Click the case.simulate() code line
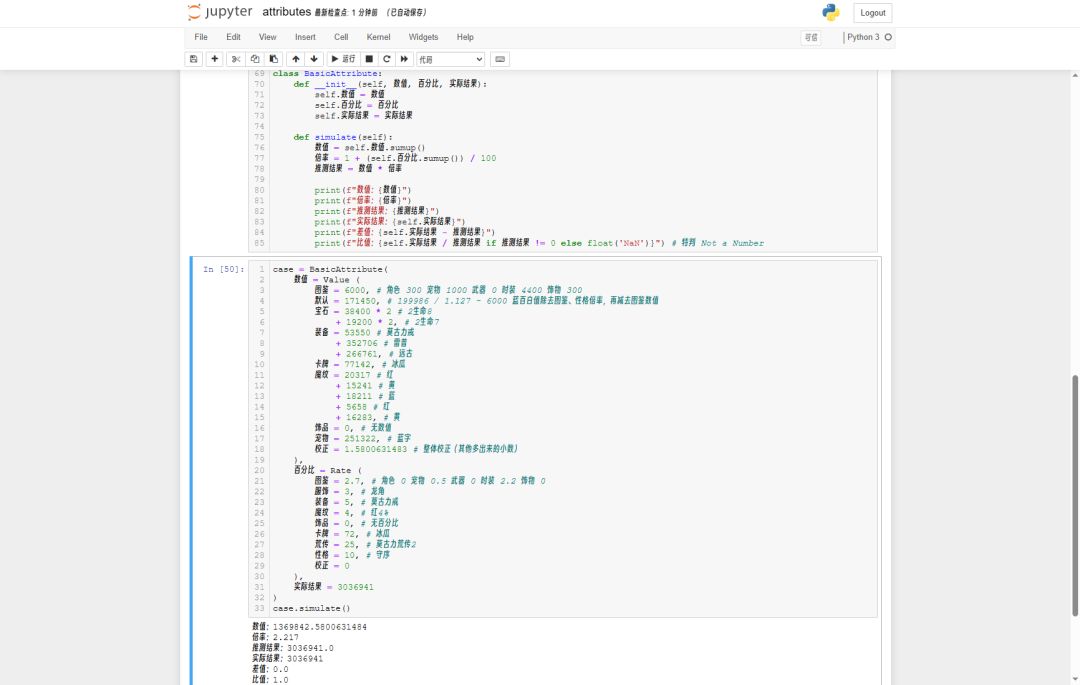 click(x=311, y=609)
